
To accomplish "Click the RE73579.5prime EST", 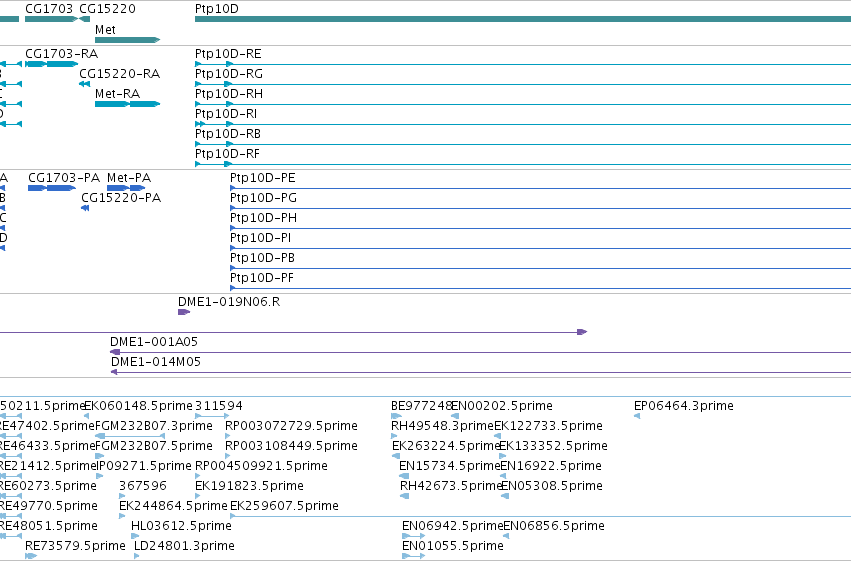I will pos(75,546).
